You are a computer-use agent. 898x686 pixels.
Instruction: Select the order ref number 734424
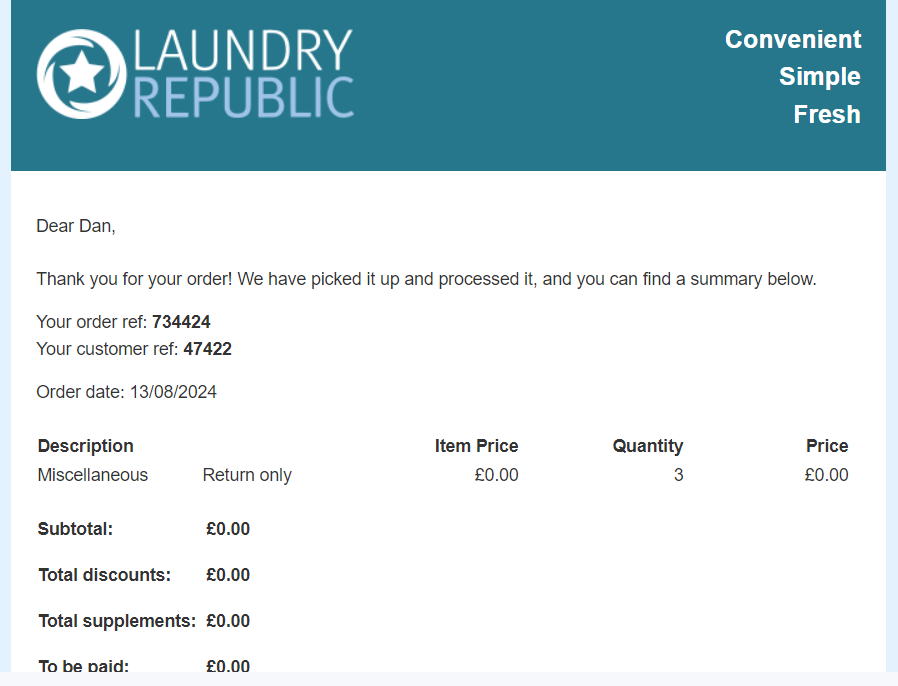click(x=181, y=322)
